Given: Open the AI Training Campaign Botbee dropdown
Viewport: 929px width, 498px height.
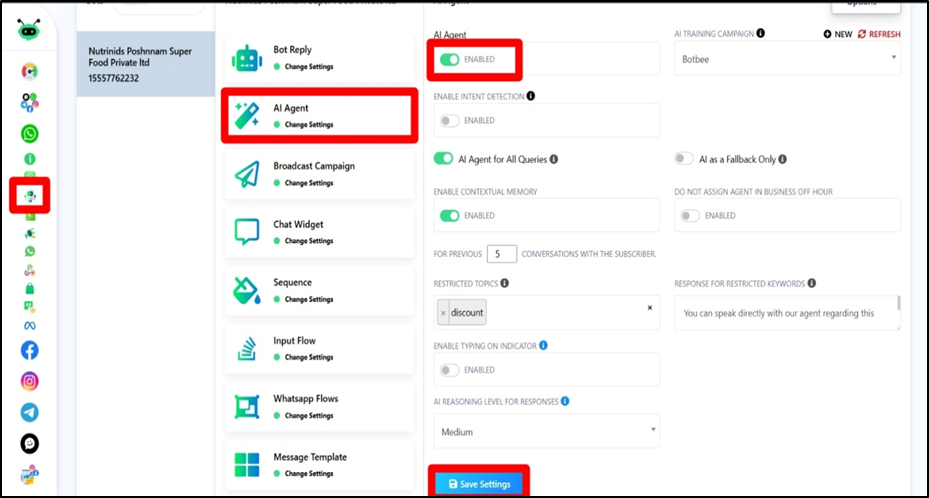Looking at the screenshot, I should click(787, 59).
